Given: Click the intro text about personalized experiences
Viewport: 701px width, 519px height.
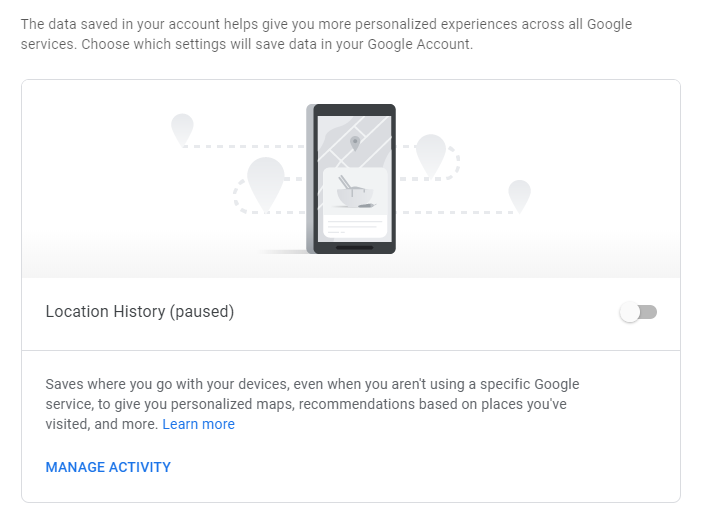Looking at the screenshot, I should point(326,34).
